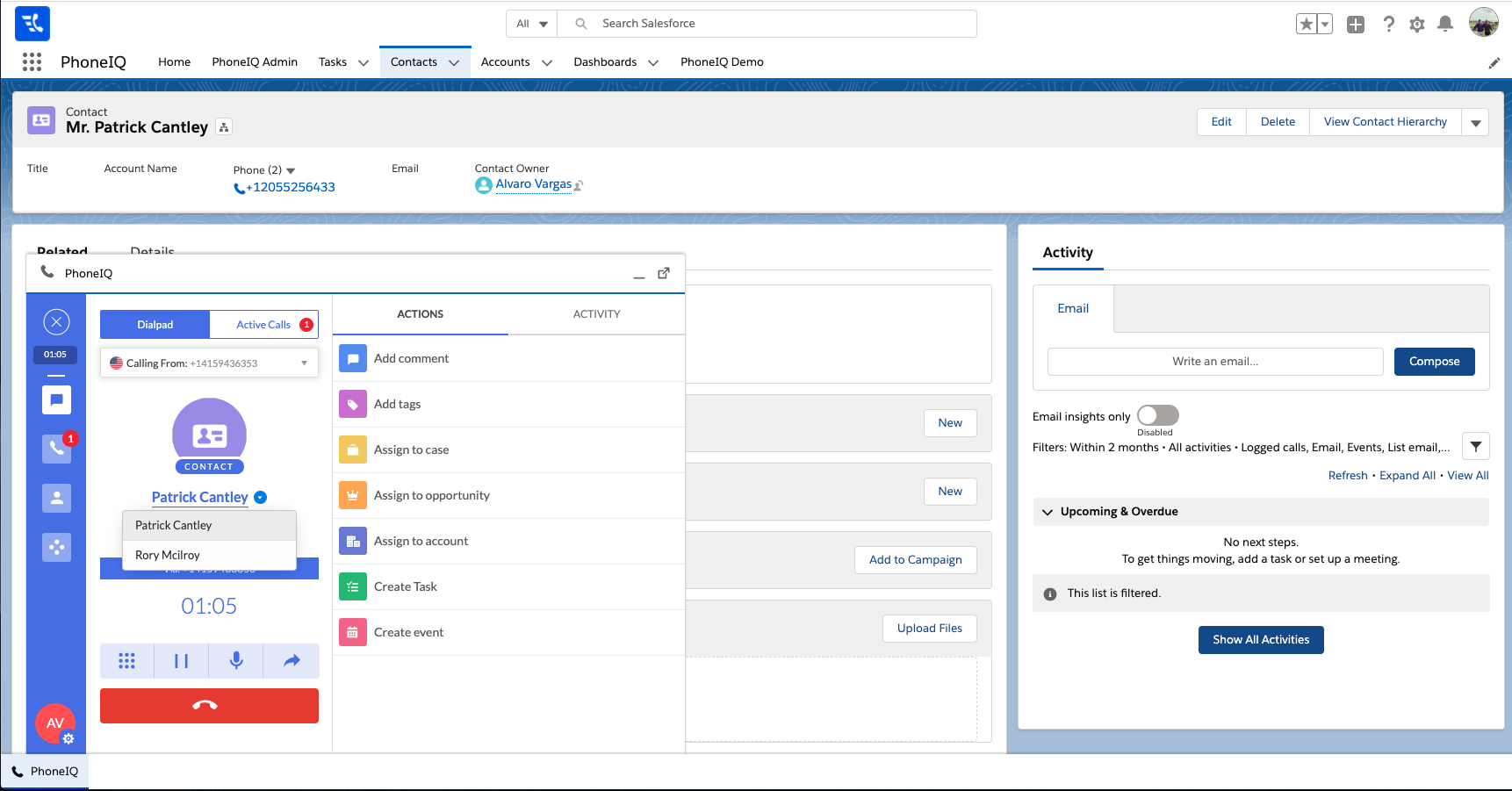The width and height of the screenshot is (1512, 791).
Task: Expand more actions next to View Contact Hierarchy
Action: pos(1475,123)
